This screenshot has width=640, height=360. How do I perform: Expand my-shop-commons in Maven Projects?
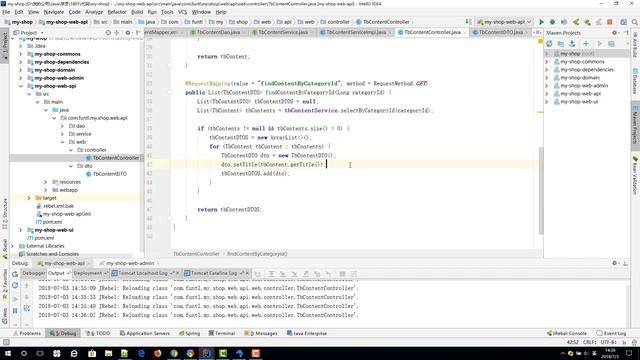(x=547, y=62)
